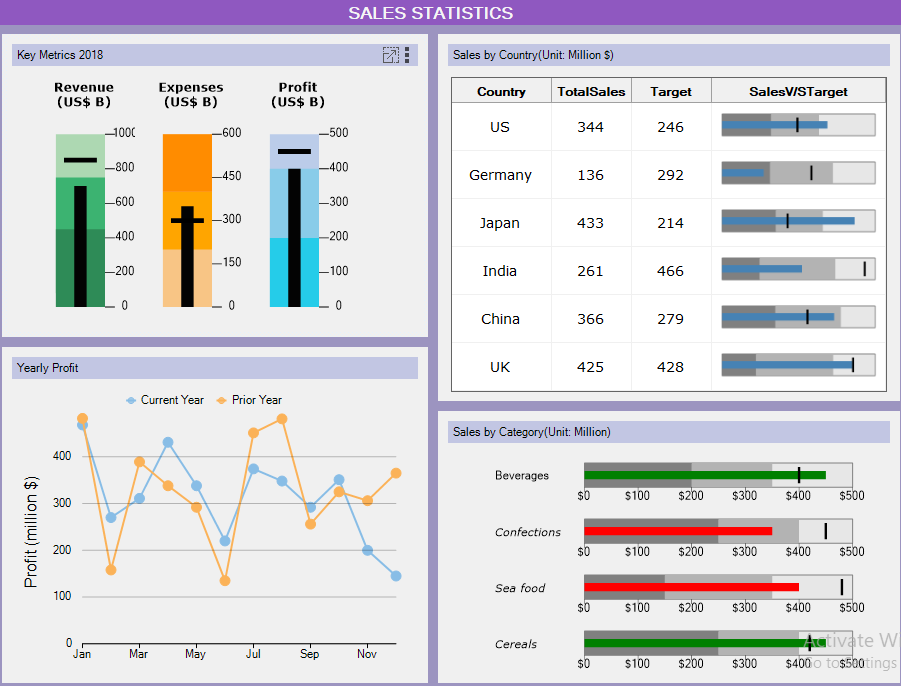The width and height of the screenshot is (901, 686).
Task: Click the SALES STATISTICS dashboard title
Action: [430, 13]
